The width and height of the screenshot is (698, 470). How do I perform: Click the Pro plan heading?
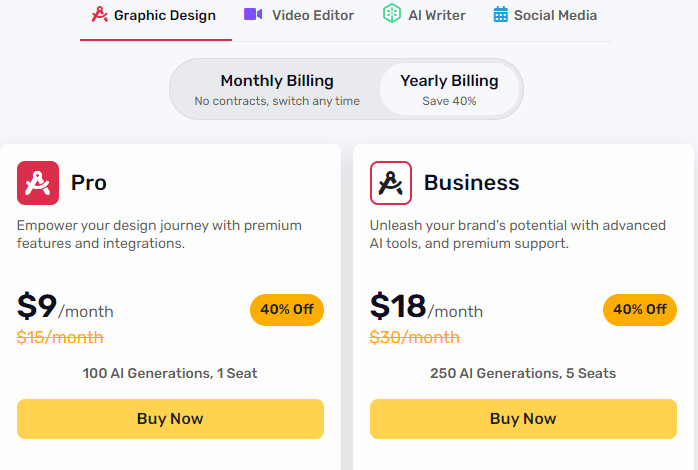click(x=89, y=183)
